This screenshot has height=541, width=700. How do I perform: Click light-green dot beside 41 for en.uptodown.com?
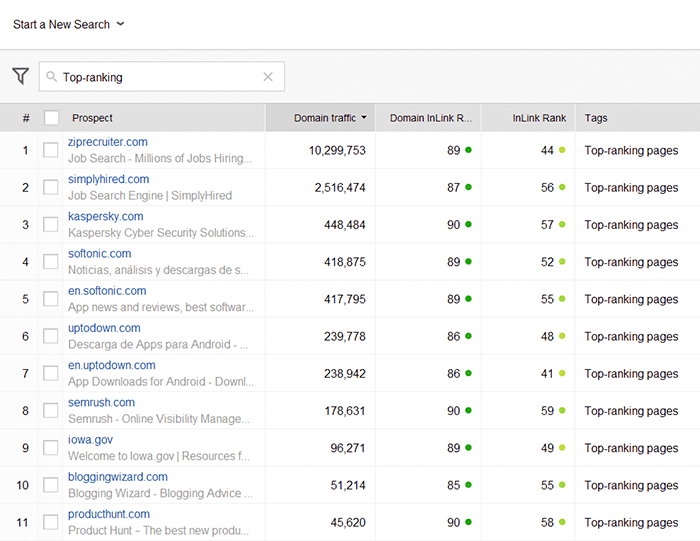[x=562, y=373]
